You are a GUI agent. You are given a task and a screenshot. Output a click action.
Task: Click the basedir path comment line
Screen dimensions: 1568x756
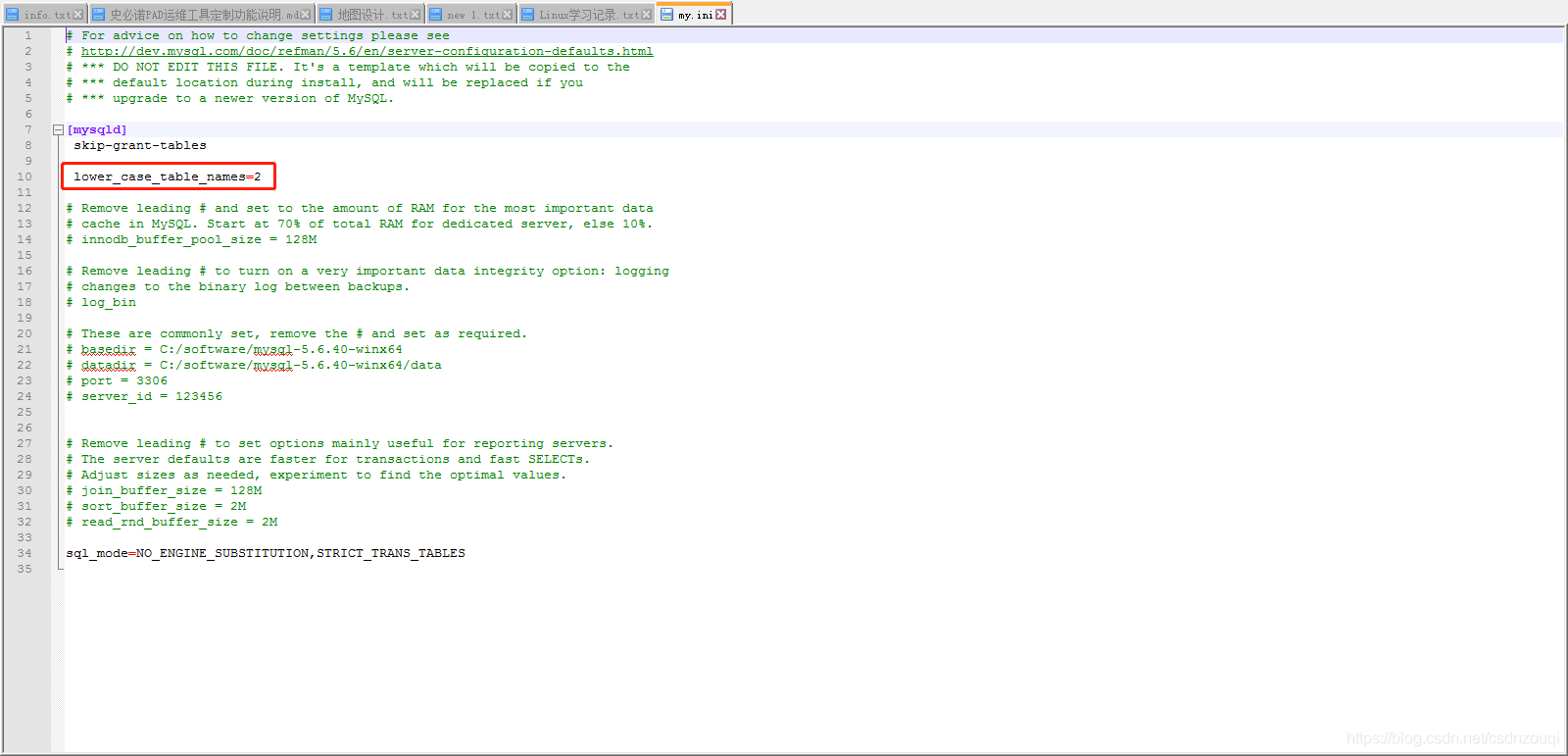[234, 349]
